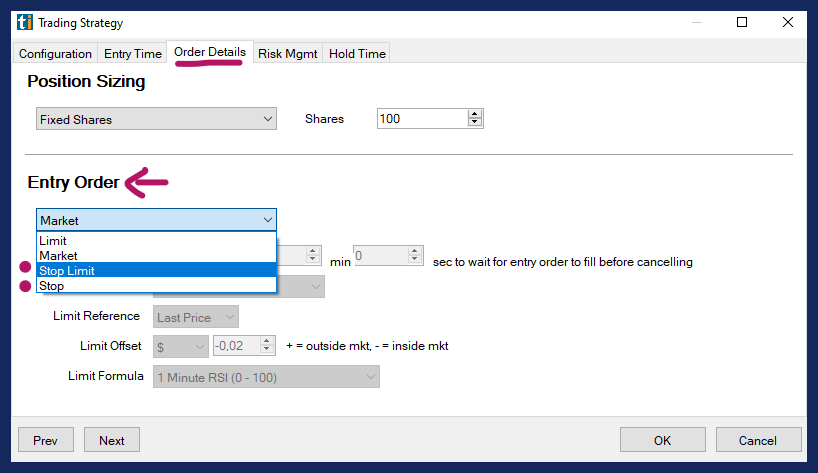
Task: Click the seconds wait time field
Action: (x=380, y=257)
